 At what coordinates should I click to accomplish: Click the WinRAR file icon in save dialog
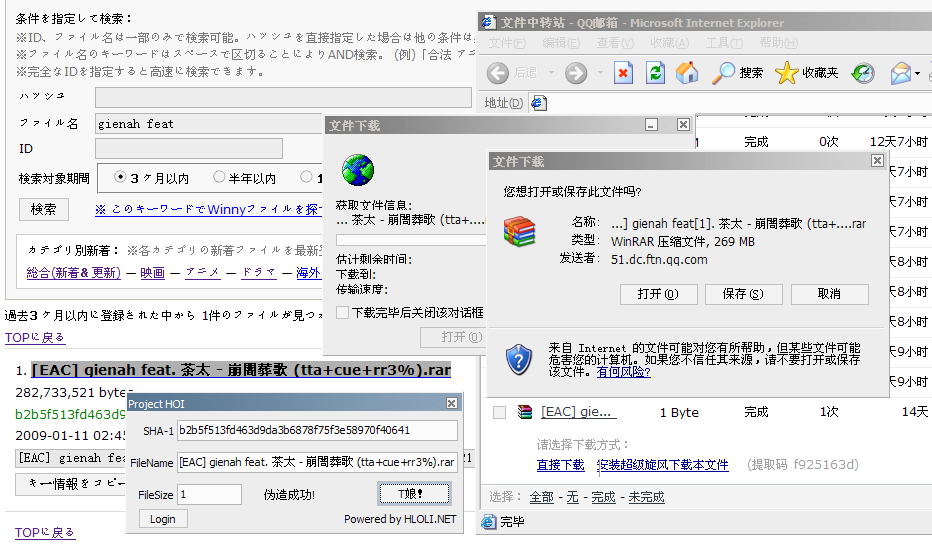519,231
